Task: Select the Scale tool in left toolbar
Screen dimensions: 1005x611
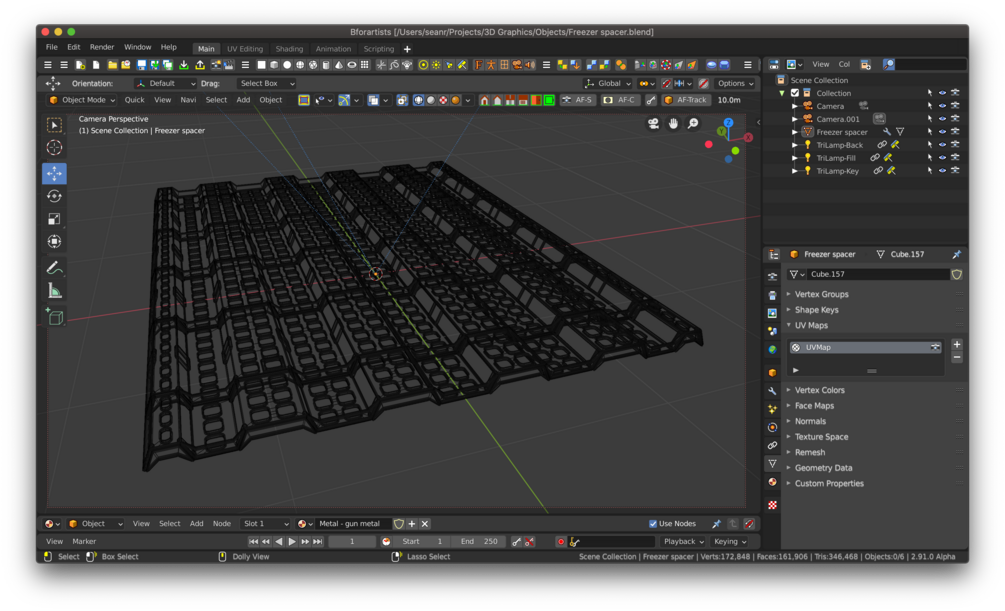Action: [x=54, y=219]
